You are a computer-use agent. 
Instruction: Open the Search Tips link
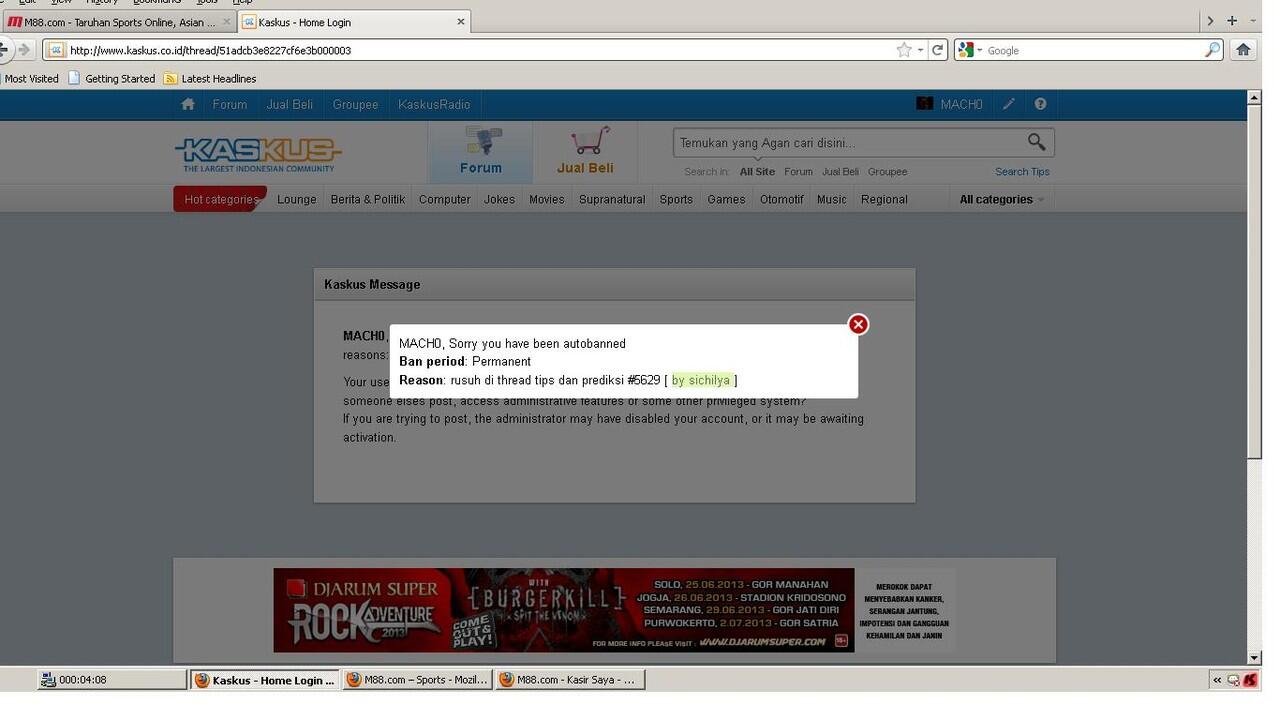click(x=1022, y=172)
